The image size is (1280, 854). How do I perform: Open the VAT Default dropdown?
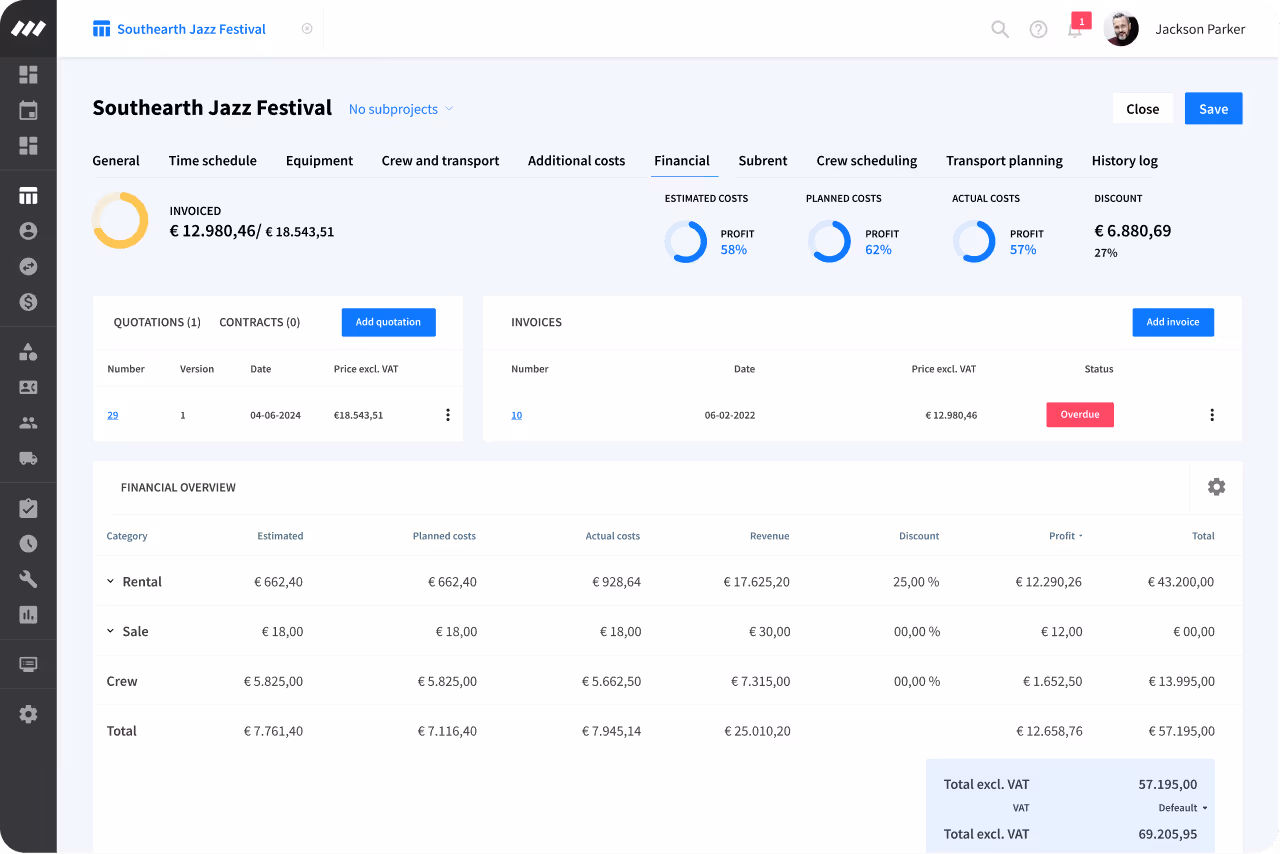1182,808
